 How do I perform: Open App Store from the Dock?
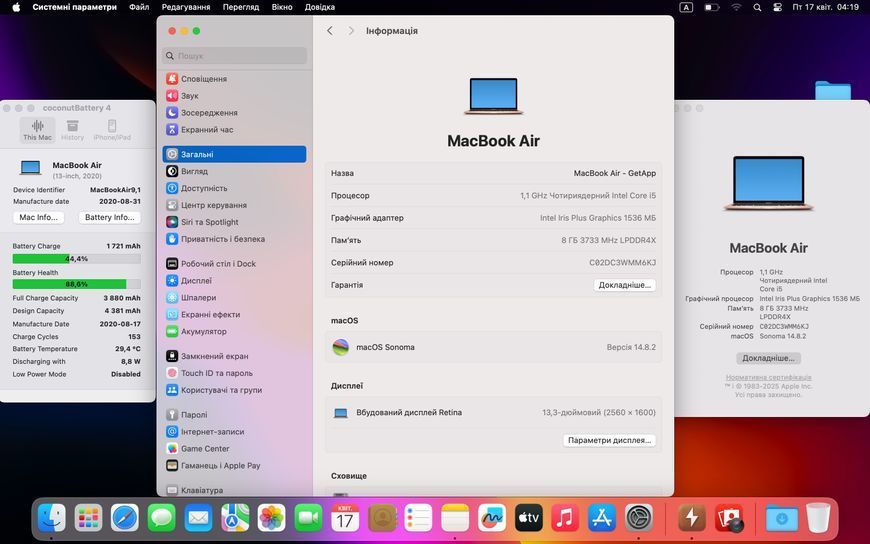(x=602, y=518)
